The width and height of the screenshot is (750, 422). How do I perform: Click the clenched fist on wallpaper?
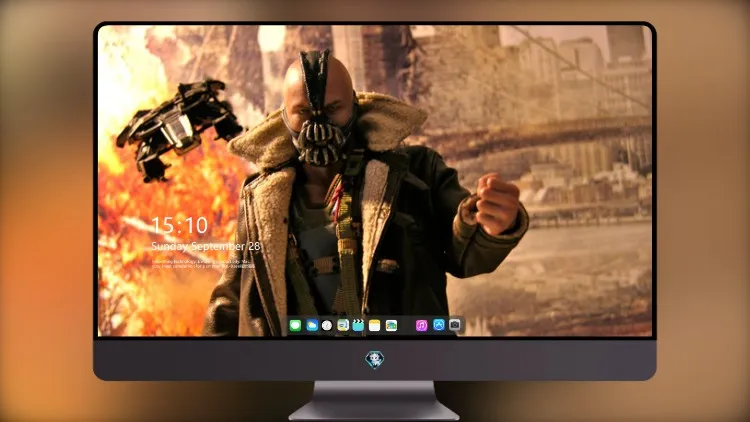click(497, 203)
